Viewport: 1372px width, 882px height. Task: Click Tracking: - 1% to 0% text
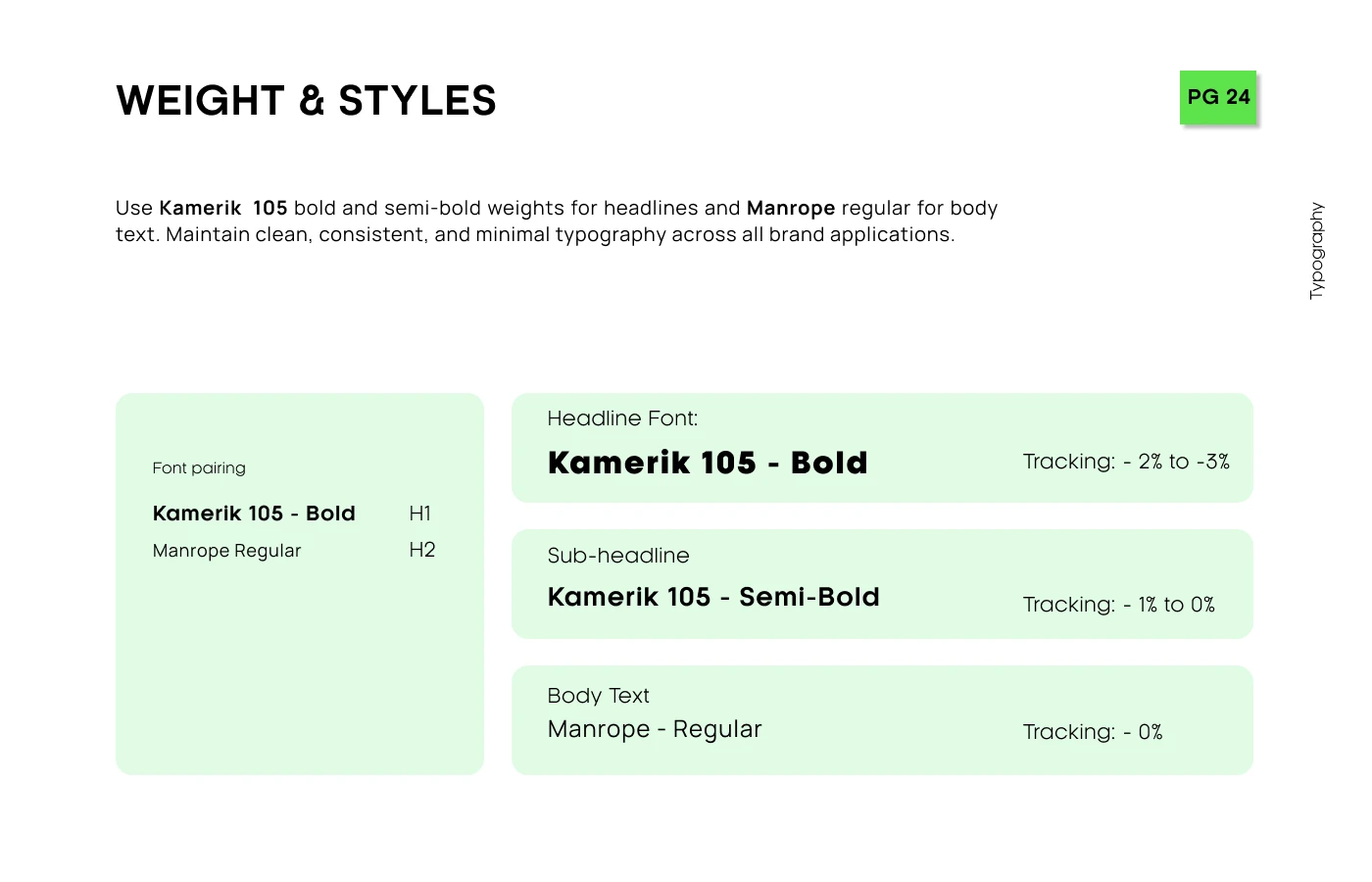tap(1118, 605)
